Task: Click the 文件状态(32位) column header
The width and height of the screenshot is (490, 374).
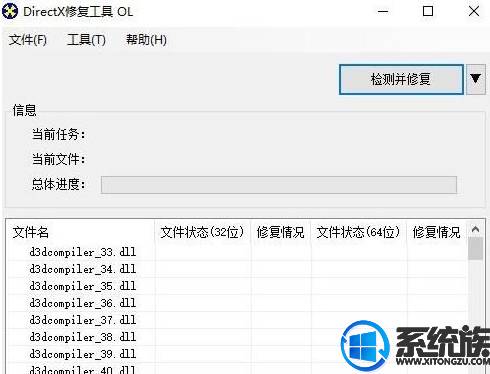Action: pos(203,232)
